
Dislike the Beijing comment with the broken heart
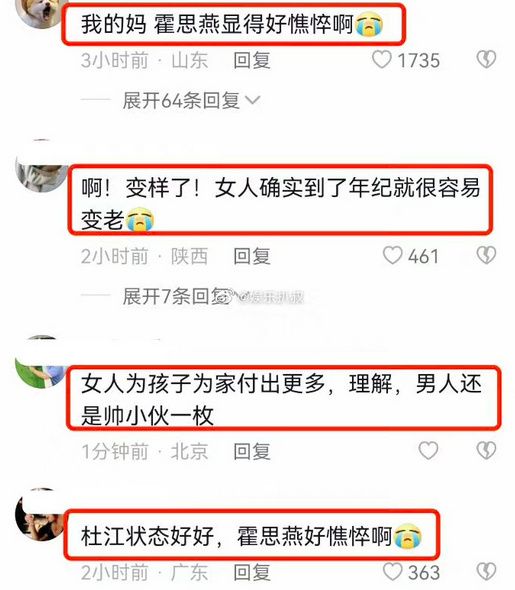tap(486, 450)
